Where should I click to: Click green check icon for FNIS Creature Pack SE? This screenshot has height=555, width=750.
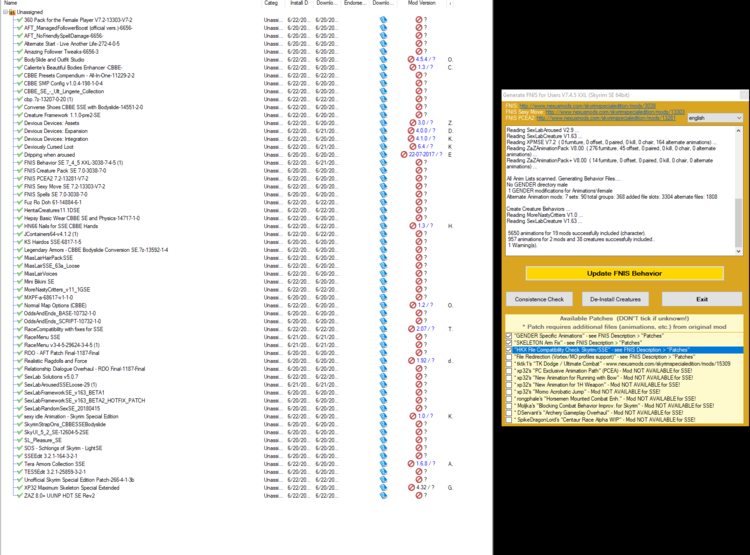click(x=20, y=170)
